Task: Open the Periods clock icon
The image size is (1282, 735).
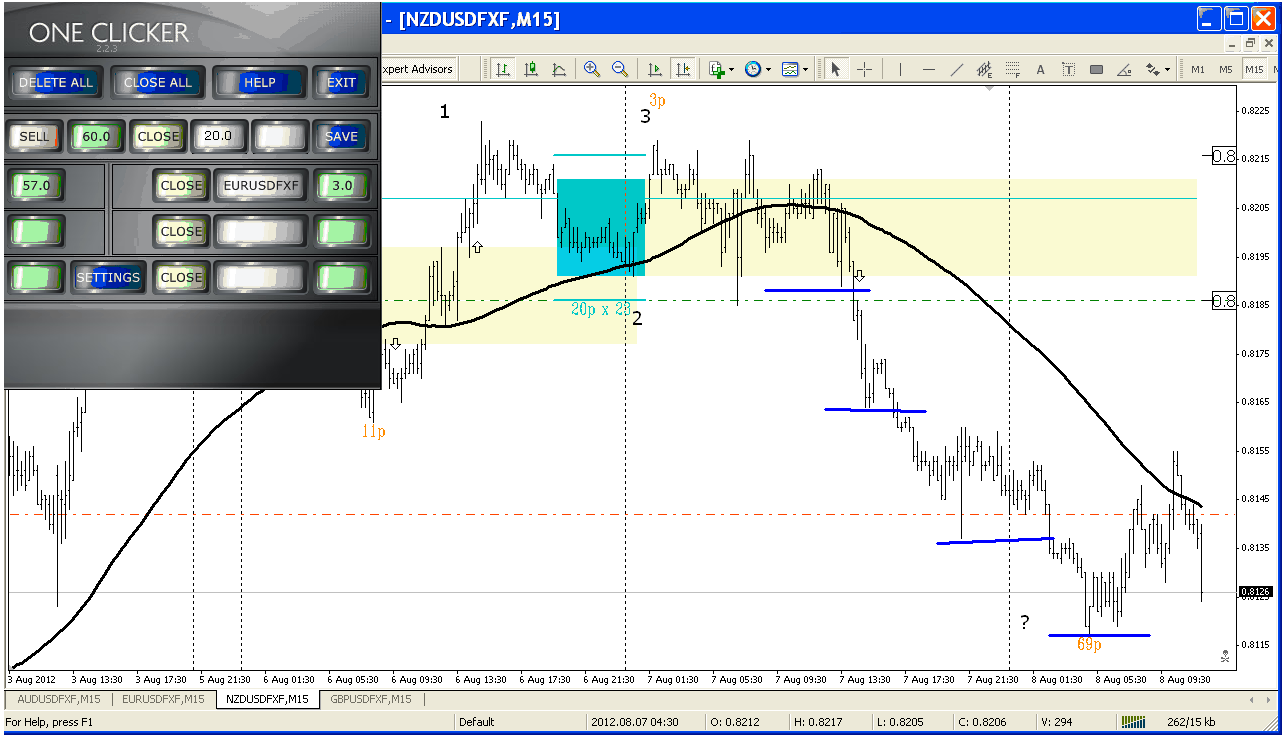Action: [x=752, y=69]
